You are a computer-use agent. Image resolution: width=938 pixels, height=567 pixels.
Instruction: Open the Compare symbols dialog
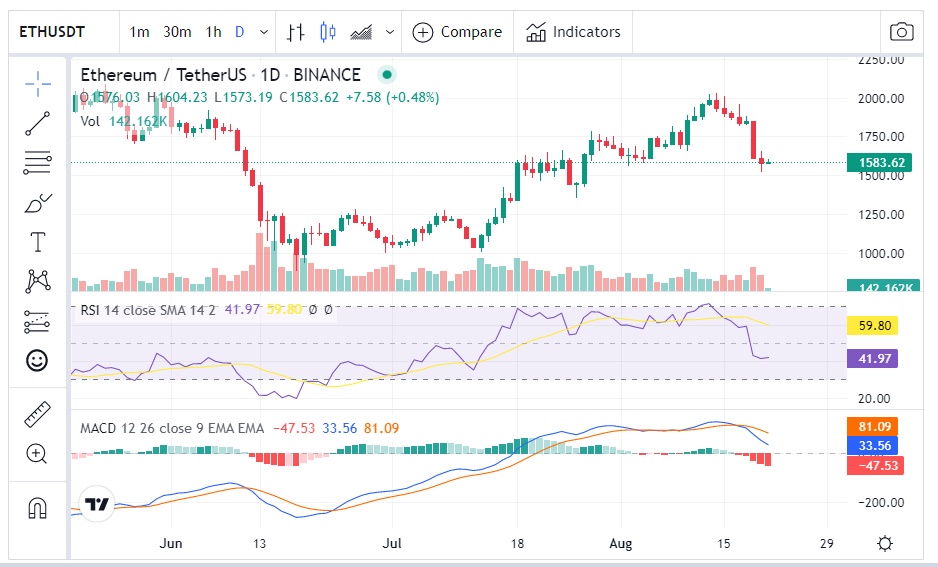pyautogui.click(x=458, y=32)
